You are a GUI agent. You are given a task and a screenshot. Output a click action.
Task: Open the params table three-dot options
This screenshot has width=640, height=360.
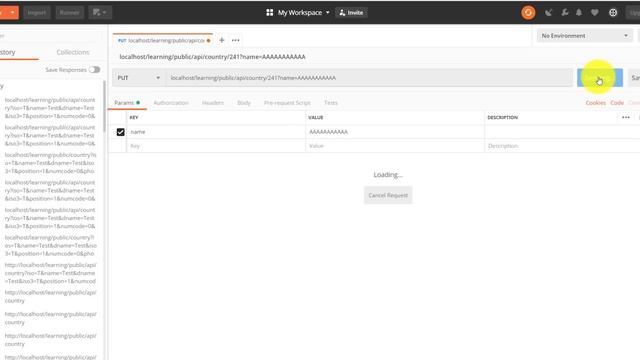click(626, 117)
